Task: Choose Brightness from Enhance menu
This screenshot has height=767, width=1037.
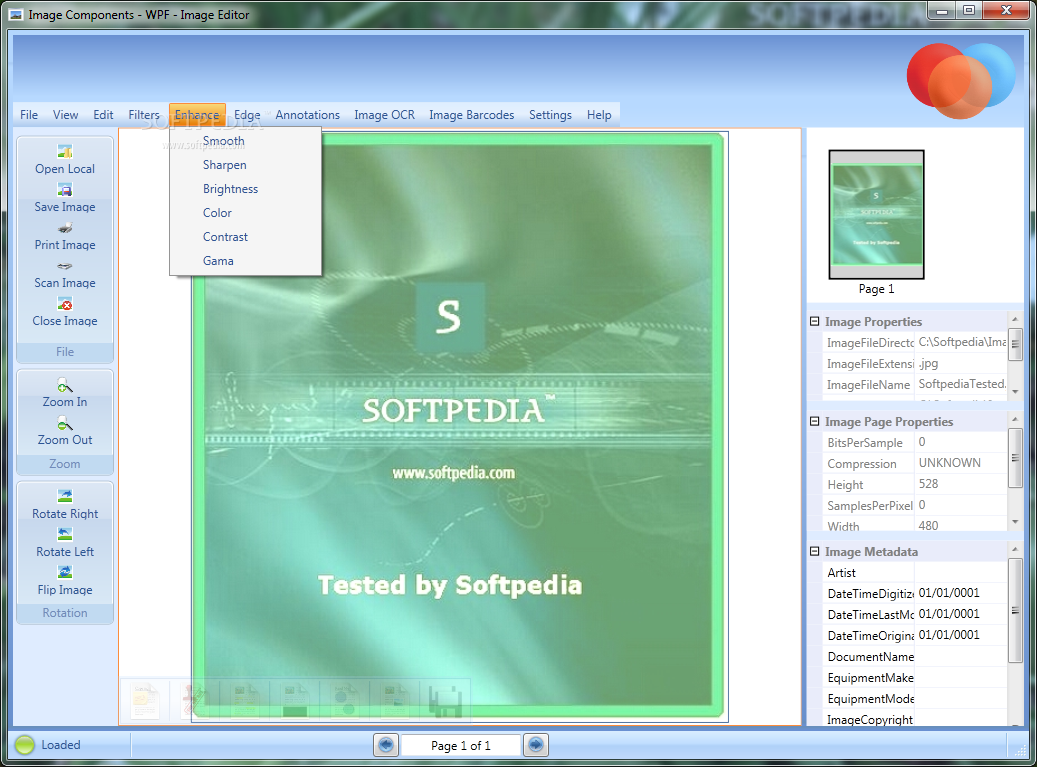Action: tap(245, 189)
